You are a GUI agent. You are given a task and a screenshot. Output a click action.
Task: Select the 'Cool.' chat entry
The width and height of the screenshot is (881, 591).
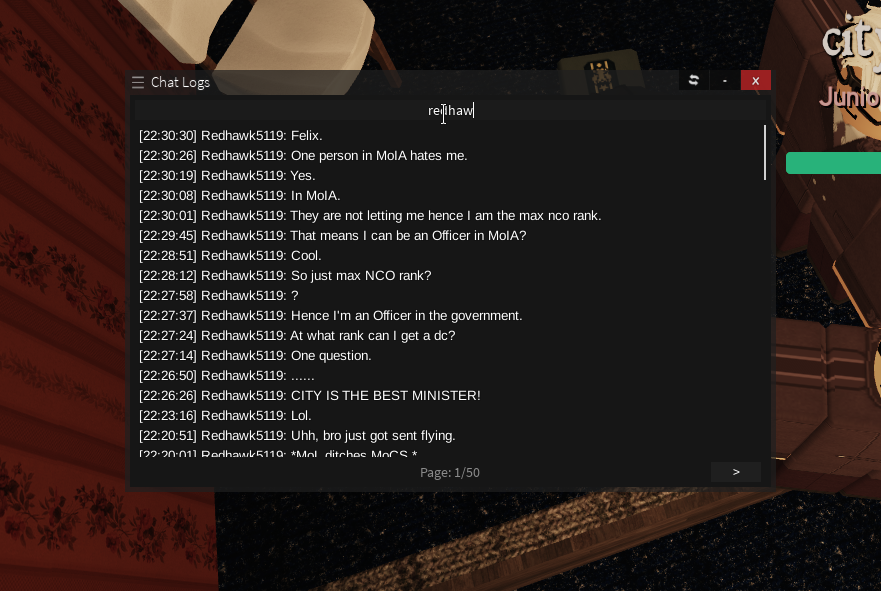pyautogui.click(x=230, y=256)
